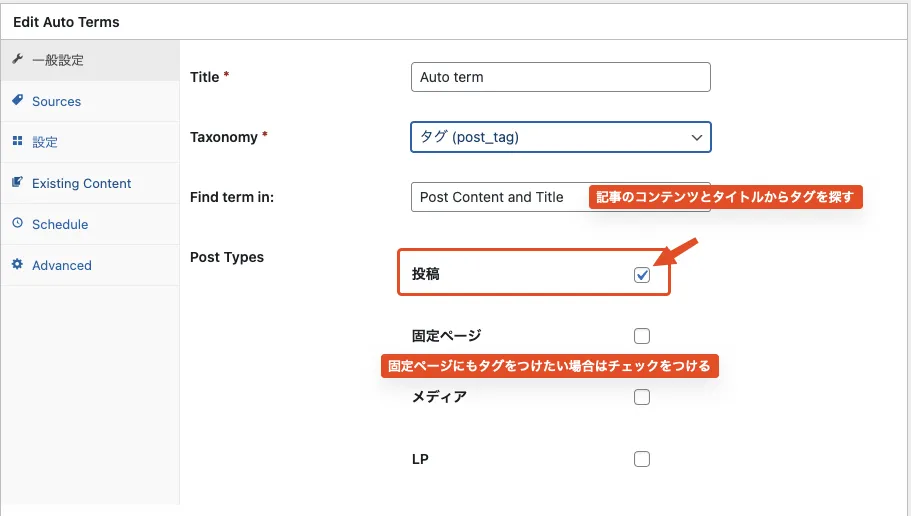Click the メディア label text
This screenshot has height=516, width=911.
(439, 396)
